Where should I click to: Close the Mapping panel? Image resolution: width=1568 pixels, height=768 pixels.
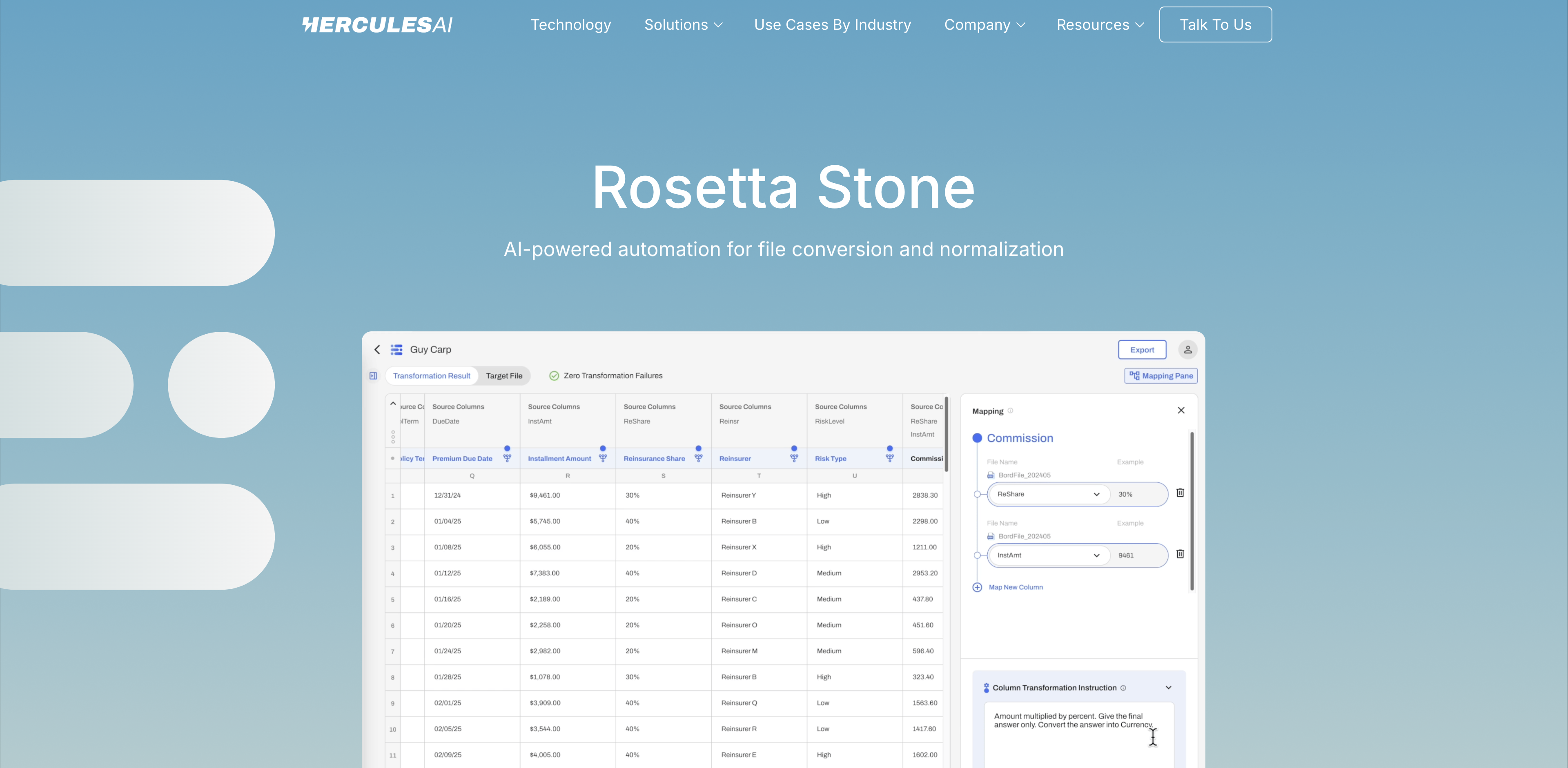coord(1181,411)
